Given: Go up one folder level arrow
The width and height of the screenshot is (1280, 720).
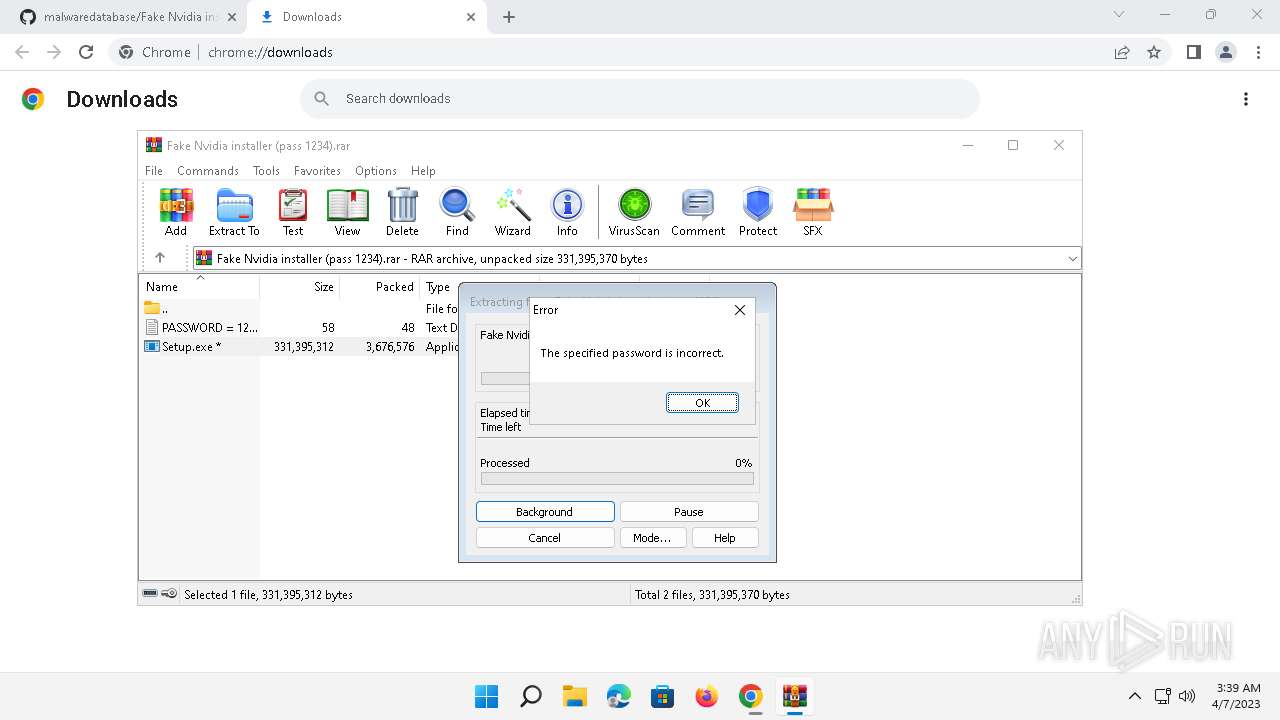Looking at the screenshot, I should pos(160,258).
